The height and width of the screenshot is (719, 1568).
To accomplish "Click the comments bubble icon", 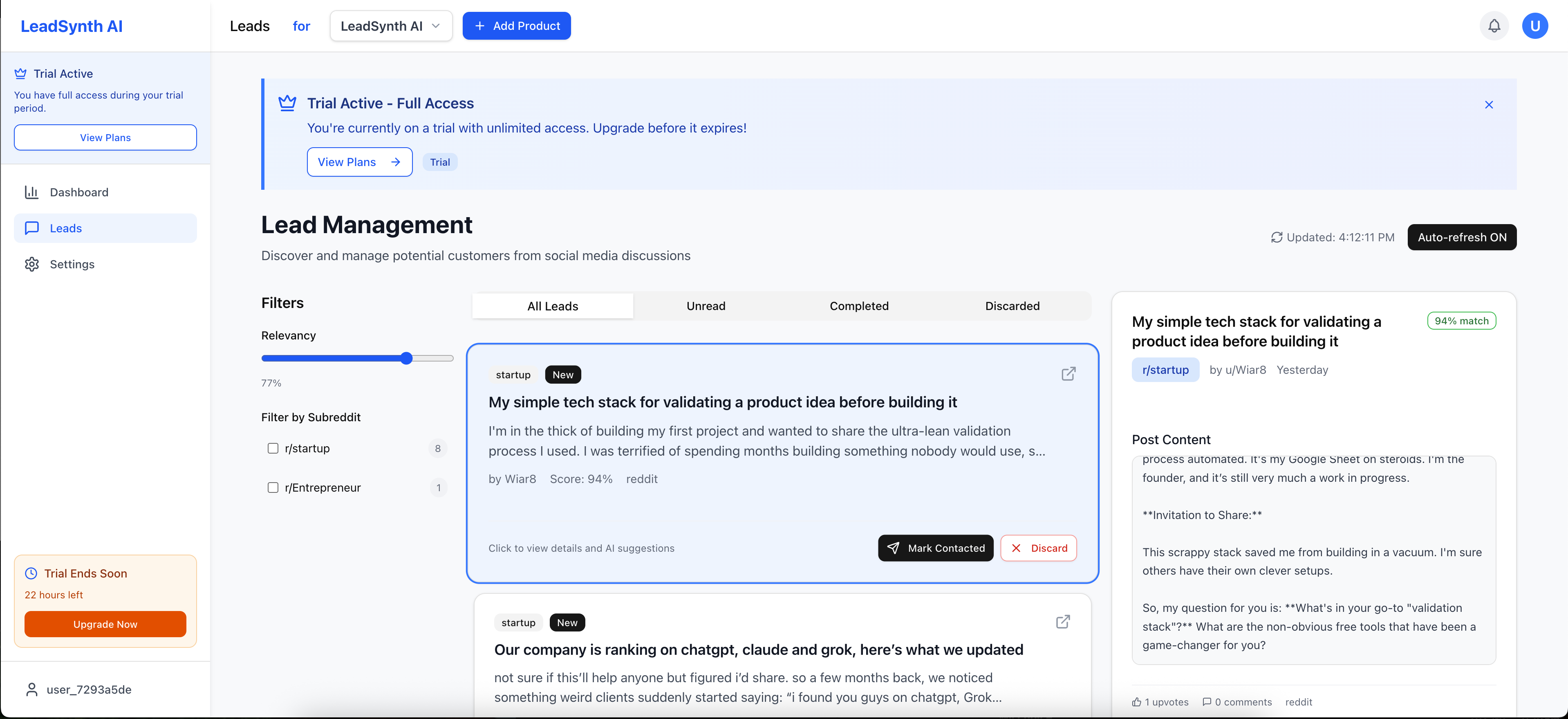I will pos(1206,702).
